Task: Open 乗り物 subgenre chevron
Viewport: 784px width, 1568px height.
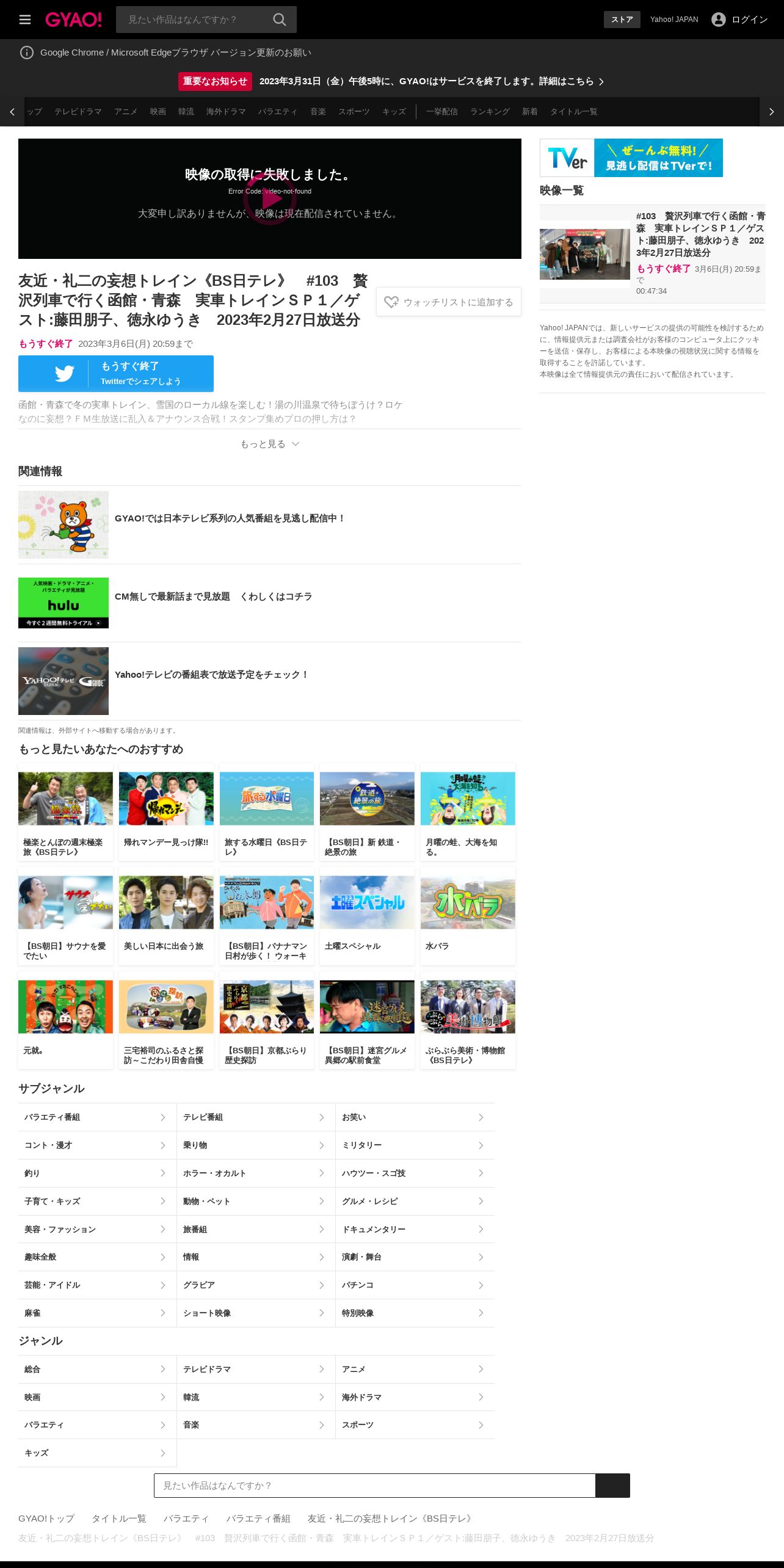Action: [322, 1145]
